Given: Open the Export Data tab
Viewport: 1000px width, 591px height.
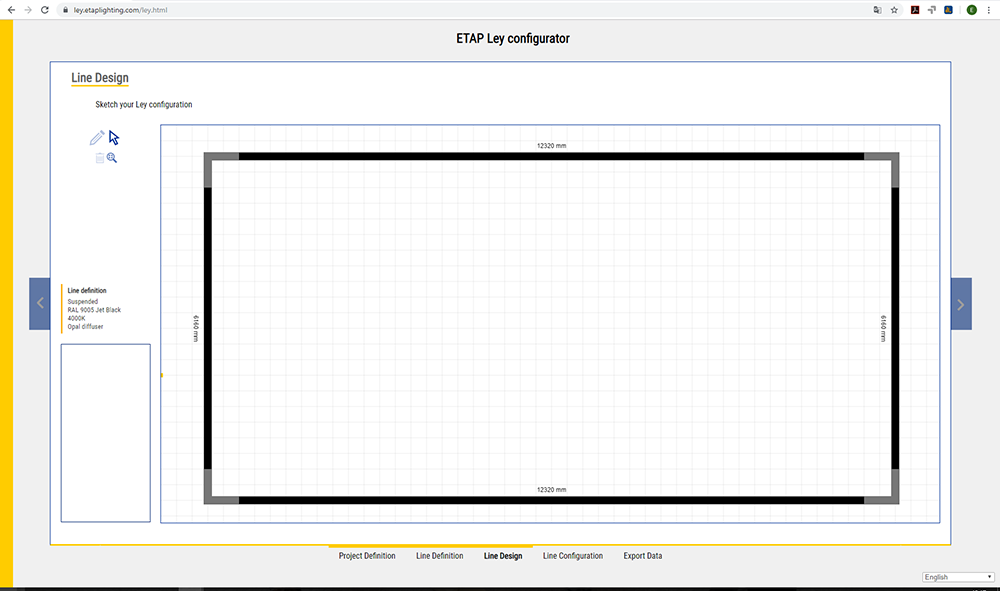Looking at the screenshot, I should pos(643,556).
